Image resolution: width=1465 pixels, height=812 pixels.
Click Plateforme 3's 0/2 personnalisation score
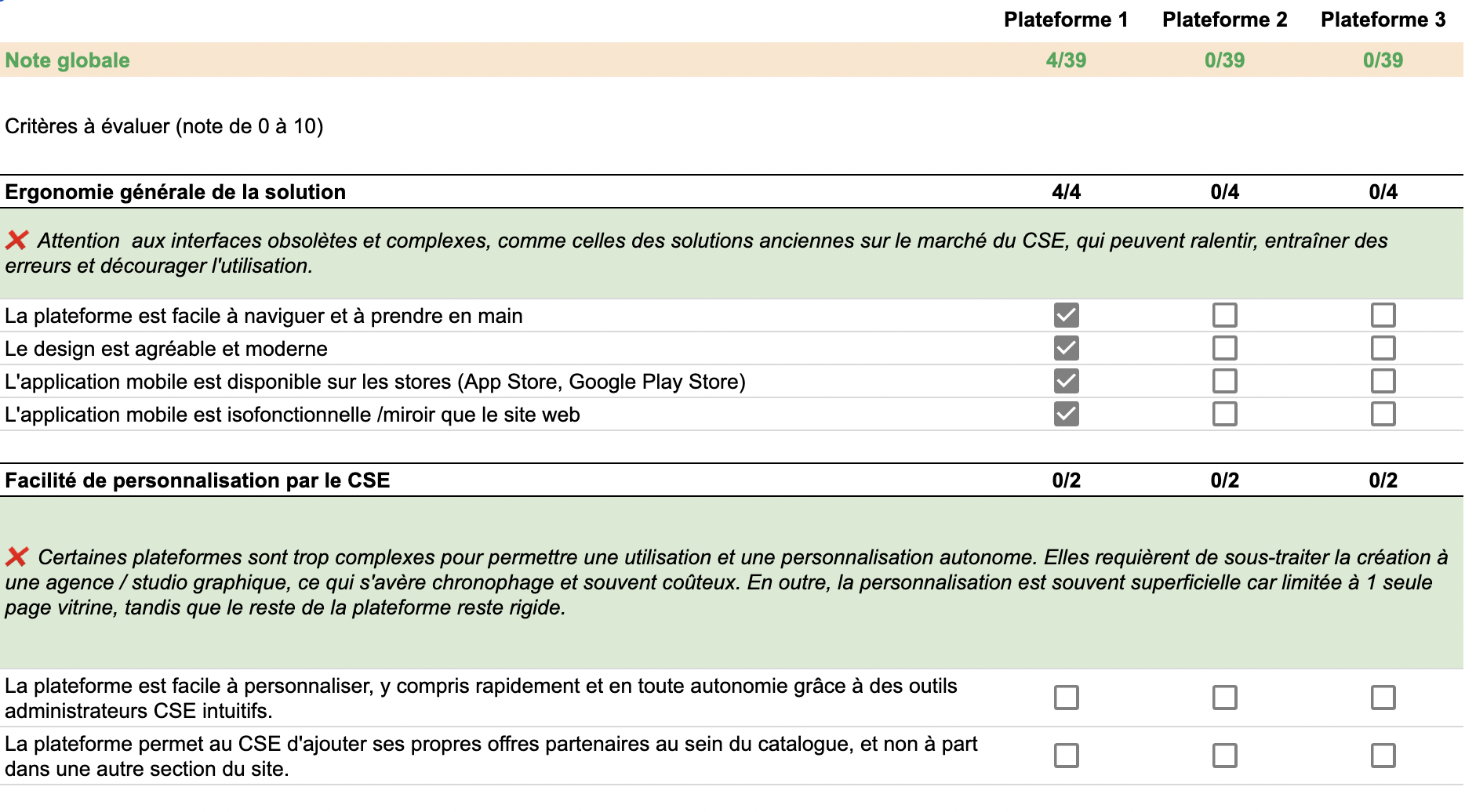point(1383,480)
